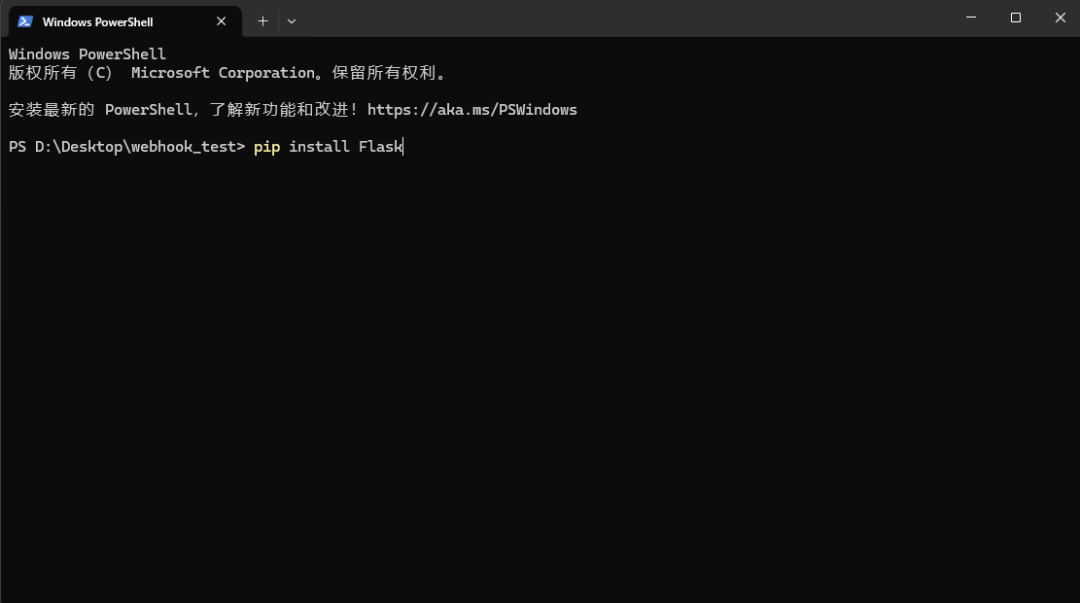This screenshot has height=603, width=1080.
Task: Close the Windows PowerShell tab
Action: pyautogui.click(x=221, y=21)
